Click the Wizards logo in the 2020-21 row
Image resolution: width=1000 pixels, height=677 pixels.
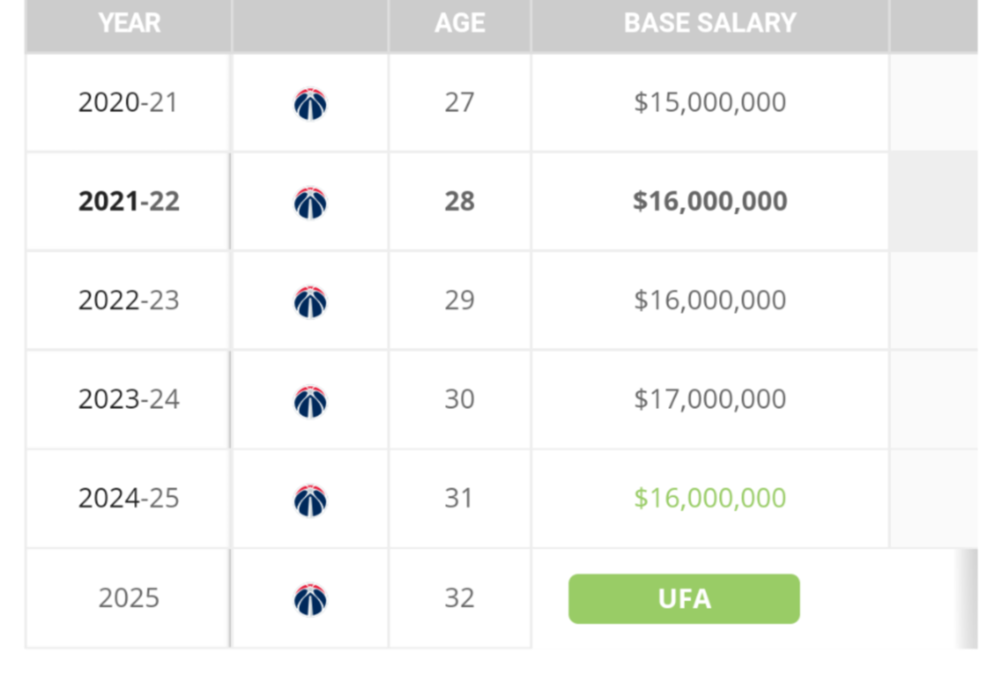click(x=310, y=104)
